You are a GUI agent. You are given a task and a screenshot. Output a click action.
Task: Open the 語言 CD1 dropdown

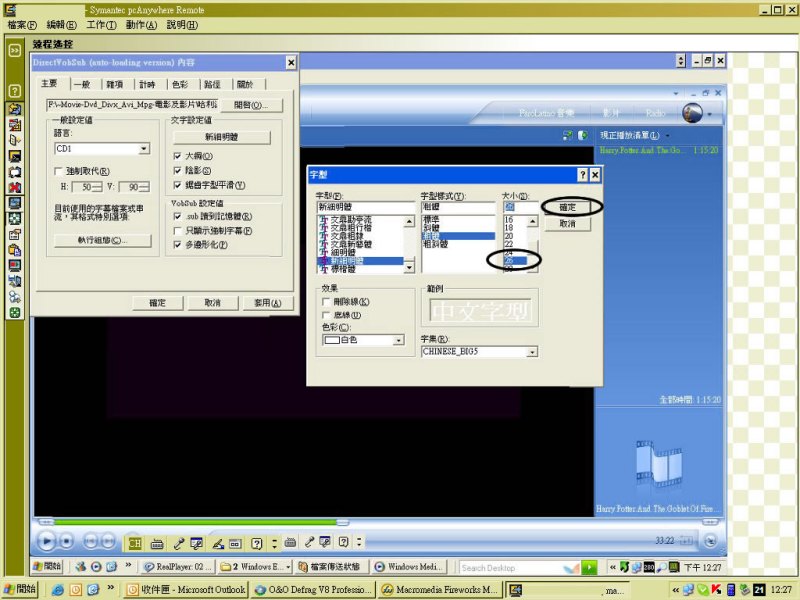point(144,148)
